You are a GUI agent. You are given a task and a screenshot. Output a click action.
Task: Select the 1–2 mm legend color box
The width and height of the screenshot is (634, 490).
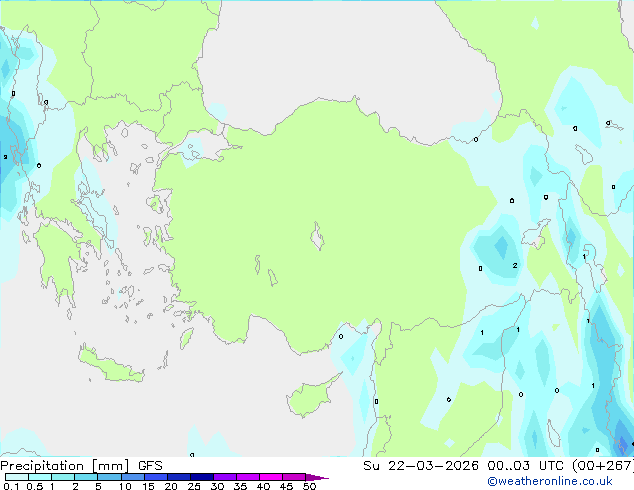63,477
